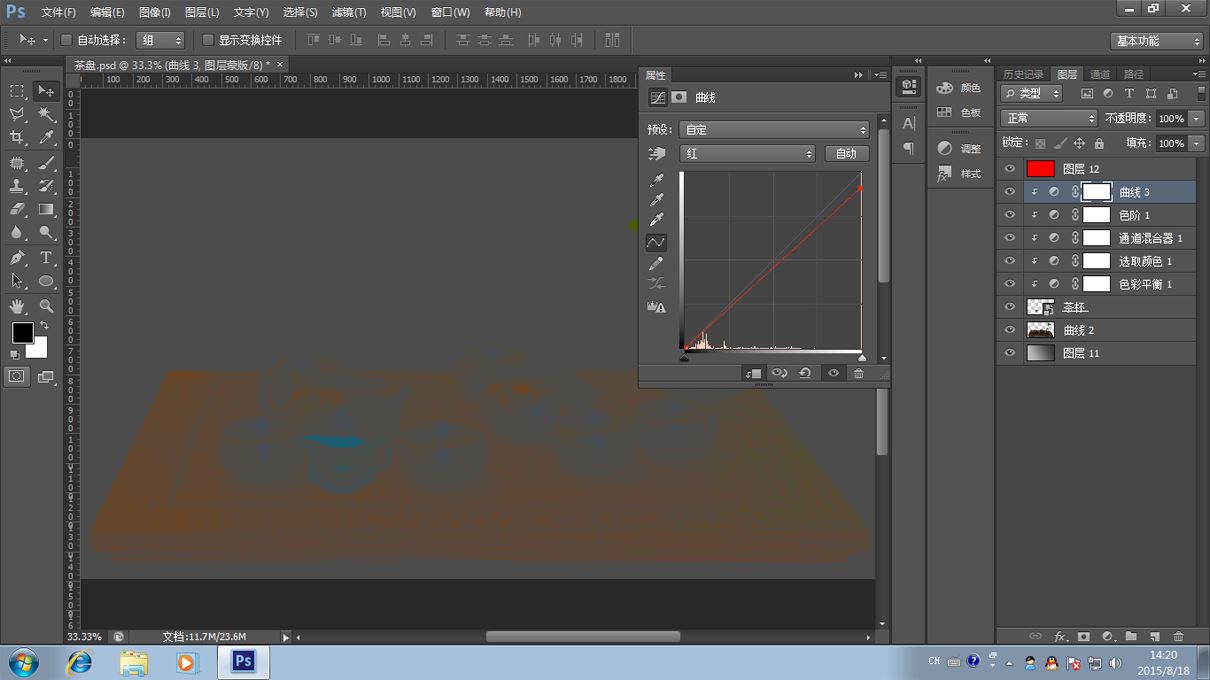
Task: Click the delete adjustment trash icon
Action: [x=858, y=373]
